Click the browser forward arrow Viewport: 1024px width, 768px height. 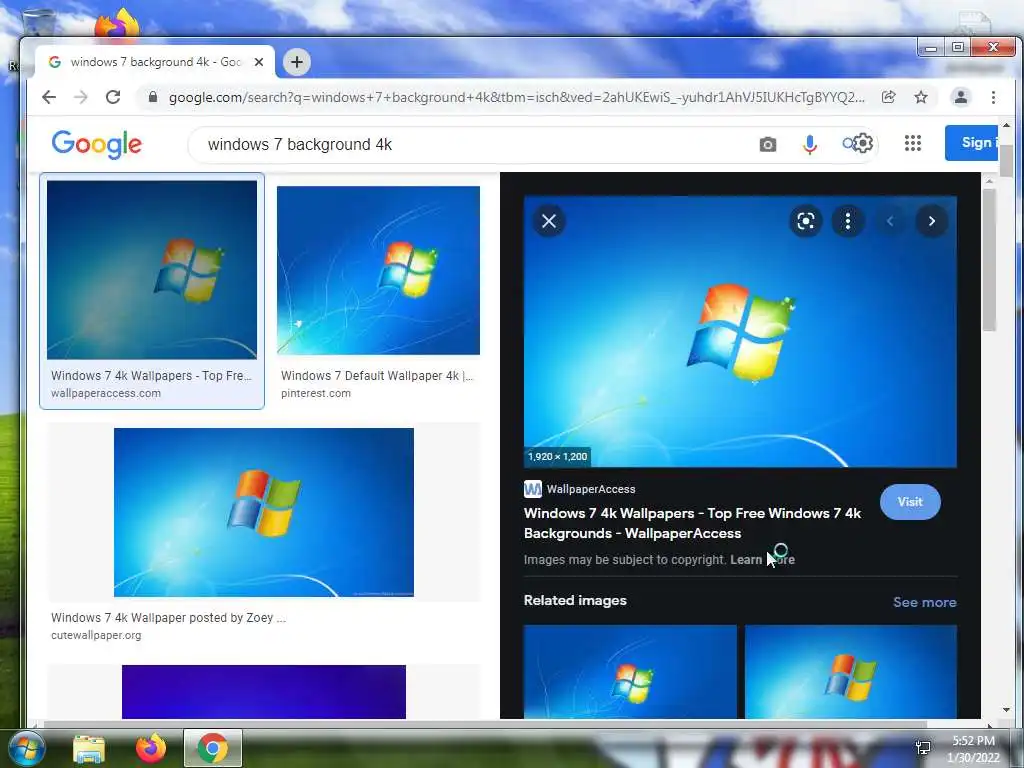tap(81, 97)
